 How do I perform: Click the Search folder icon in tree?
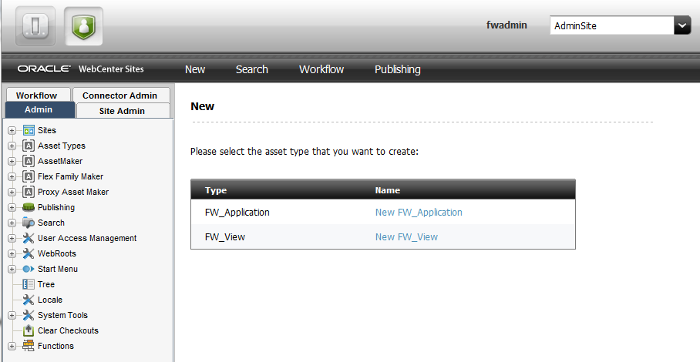[29, 223]
